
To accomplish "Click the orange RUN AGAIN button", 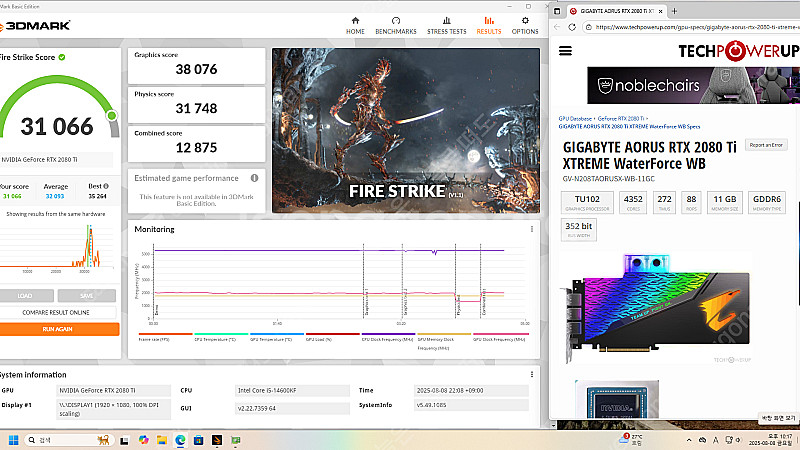I will [58, 329].
